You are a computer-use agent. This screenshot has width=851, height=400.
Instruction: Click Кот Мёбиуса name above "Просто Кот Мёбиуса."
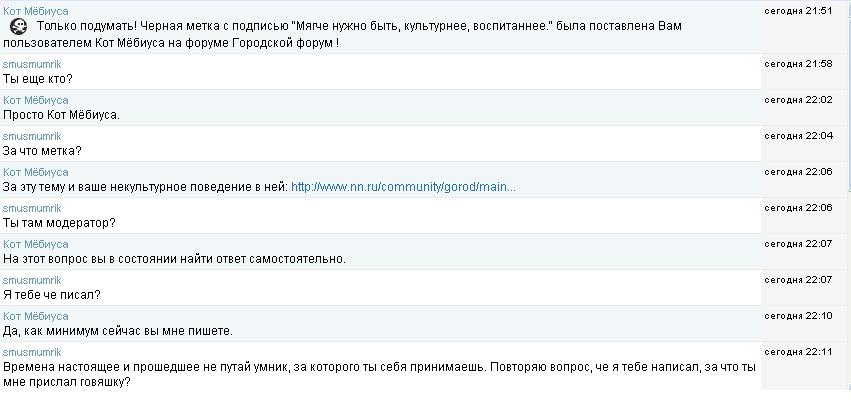tap(36, 100)
